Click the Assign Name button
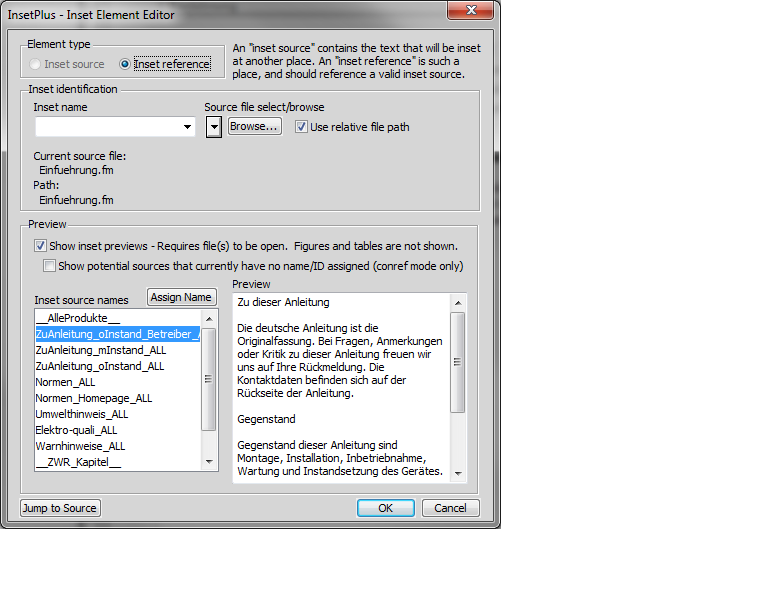Image resolution: width=768 pixels, height=614 pixels. pos(181,297)
